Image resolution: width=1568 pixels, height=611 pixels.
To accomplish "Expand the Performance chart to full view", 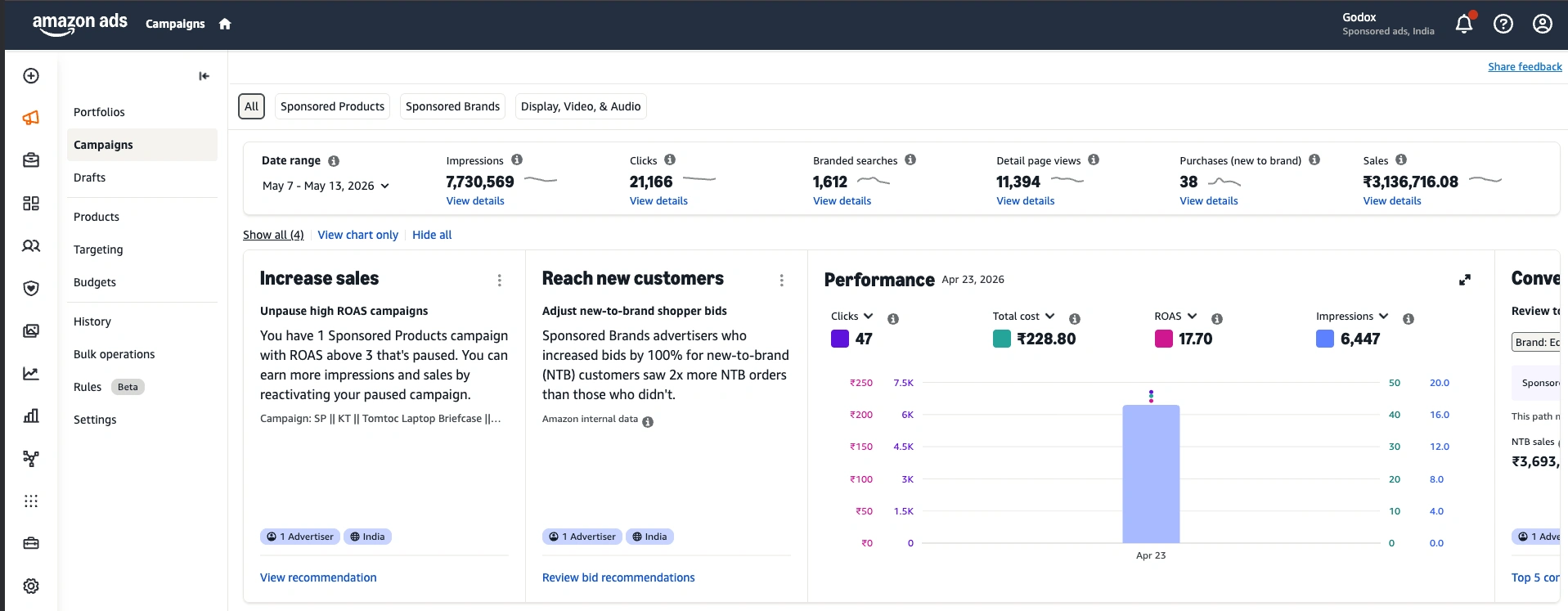I will (x=1465, y=280).
